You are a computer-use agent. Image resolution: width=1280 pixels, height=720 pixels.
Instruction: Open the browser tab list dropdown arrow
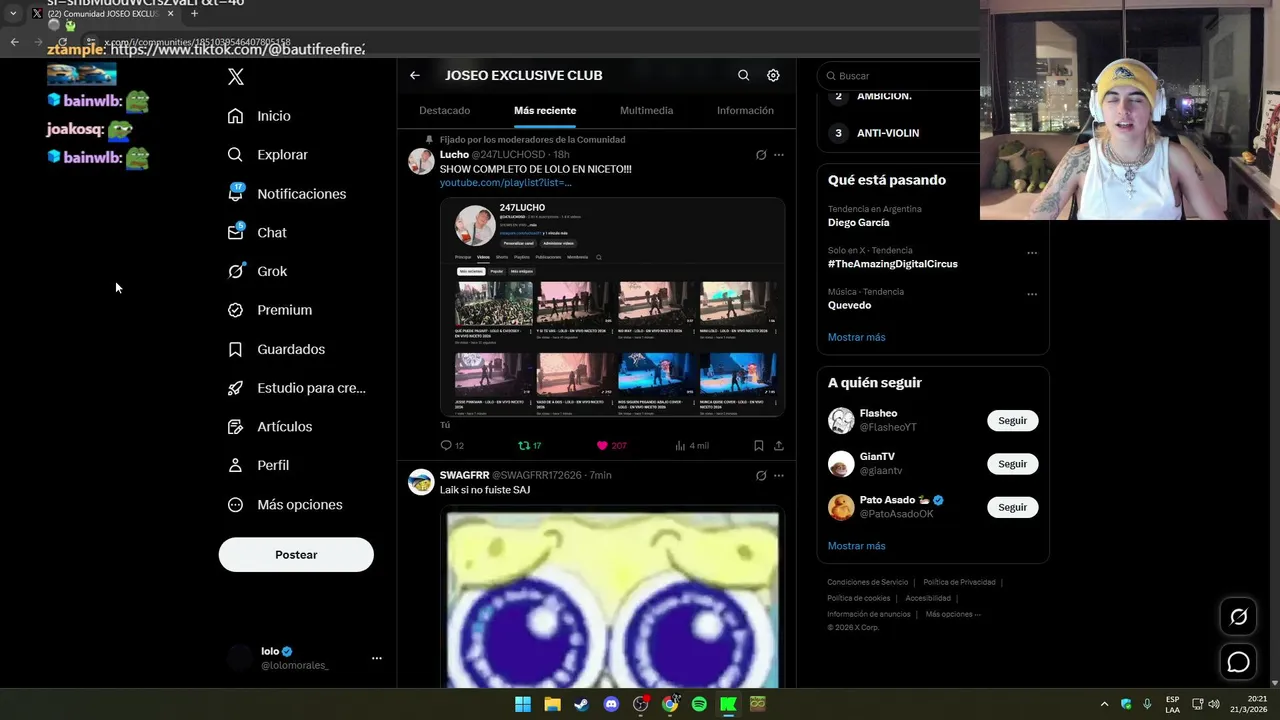coord(13,13)
